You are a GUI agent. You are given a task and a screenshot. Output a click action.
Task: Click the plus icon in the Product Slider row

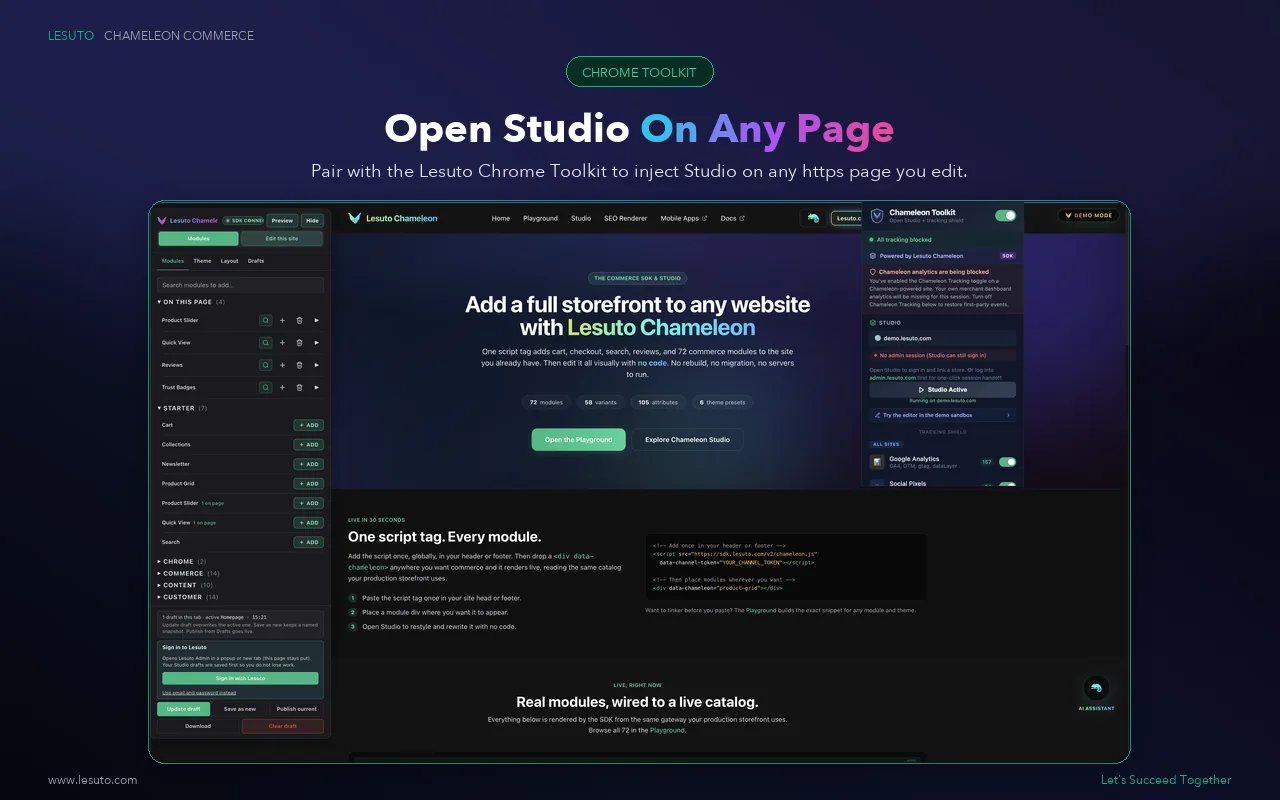[282, 320]
